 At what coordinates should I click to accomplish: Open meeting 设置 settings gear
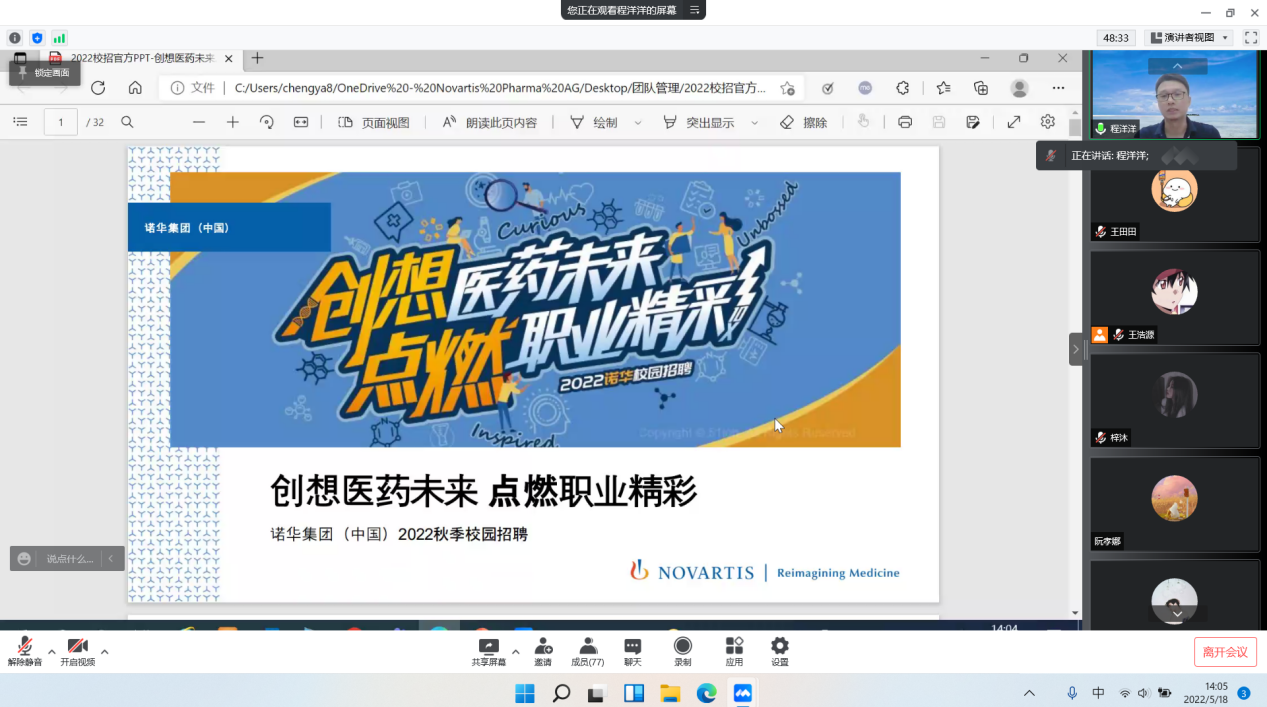click(x=779, y=651)
